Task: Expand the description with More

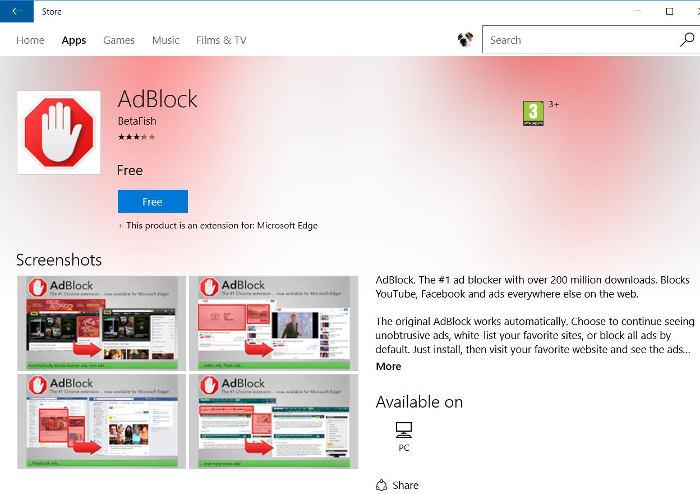Action: [388, 367]
